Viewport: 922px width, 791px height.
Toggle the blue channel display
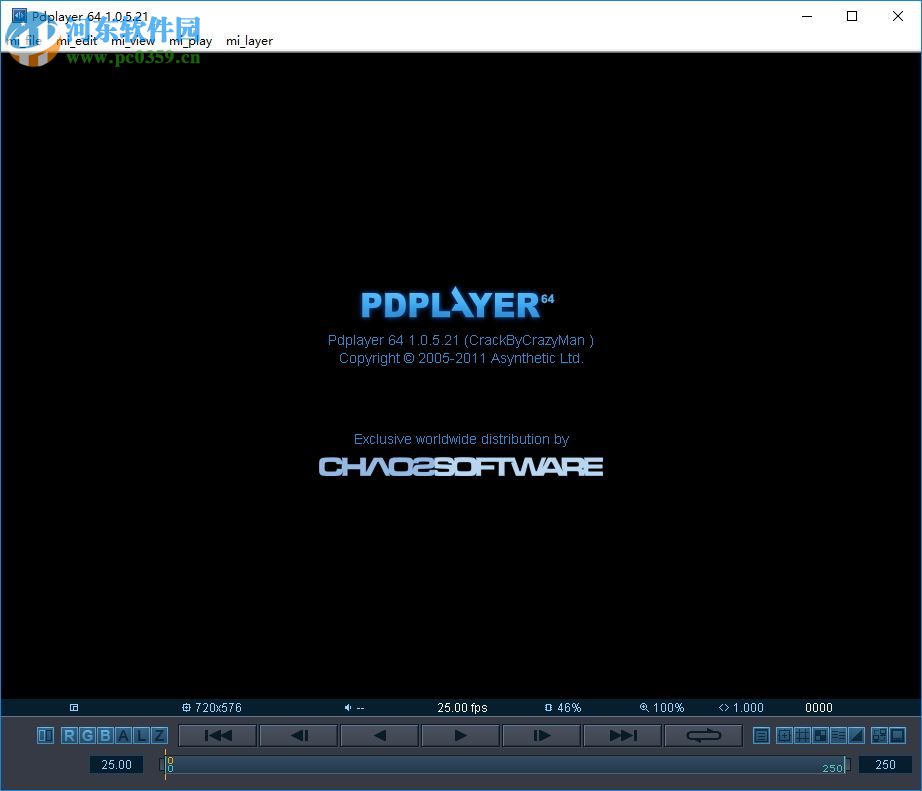pos(105,735)
